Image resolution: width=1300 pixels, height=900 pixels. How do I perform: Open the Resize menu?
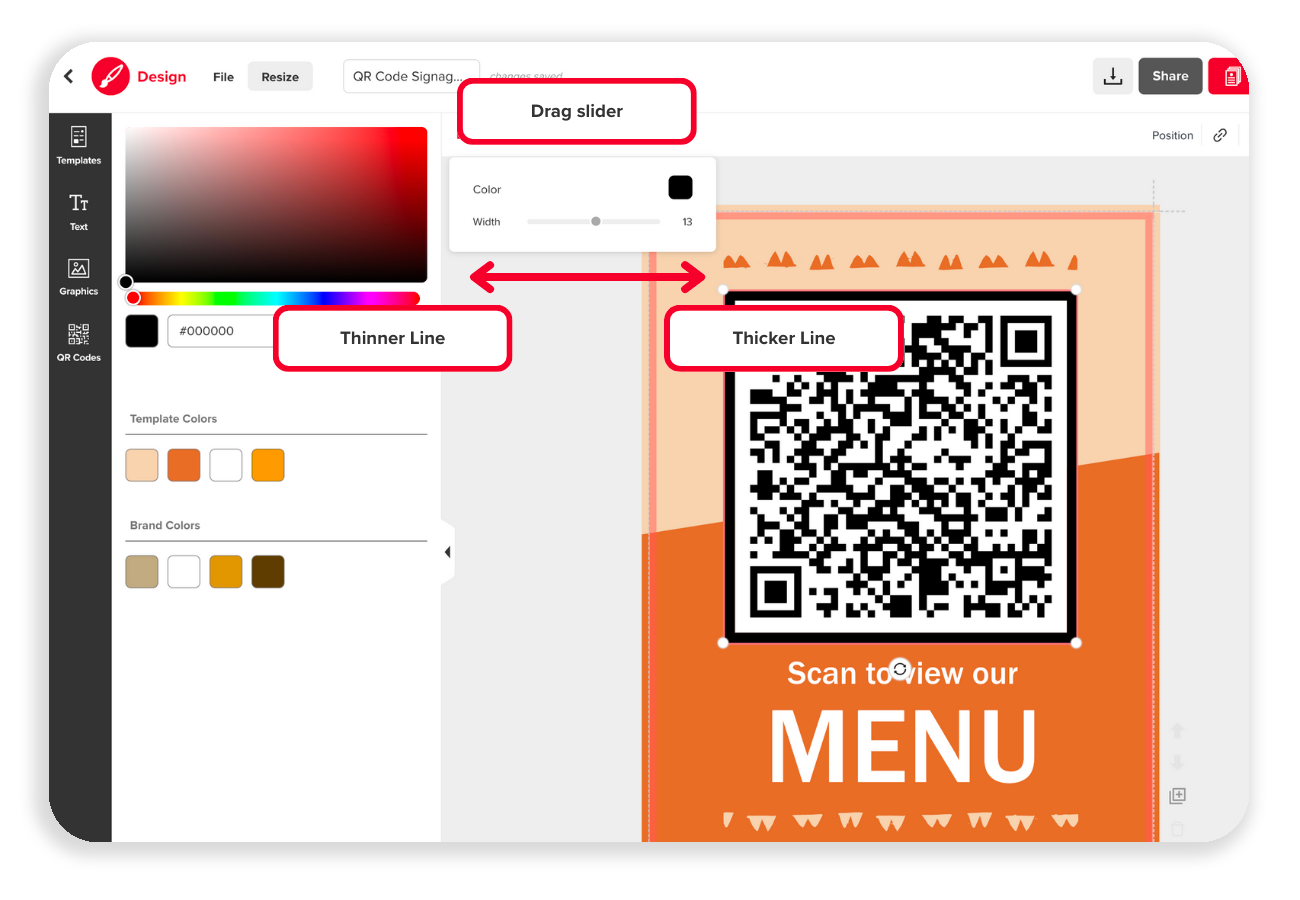[x=280, y=77]
